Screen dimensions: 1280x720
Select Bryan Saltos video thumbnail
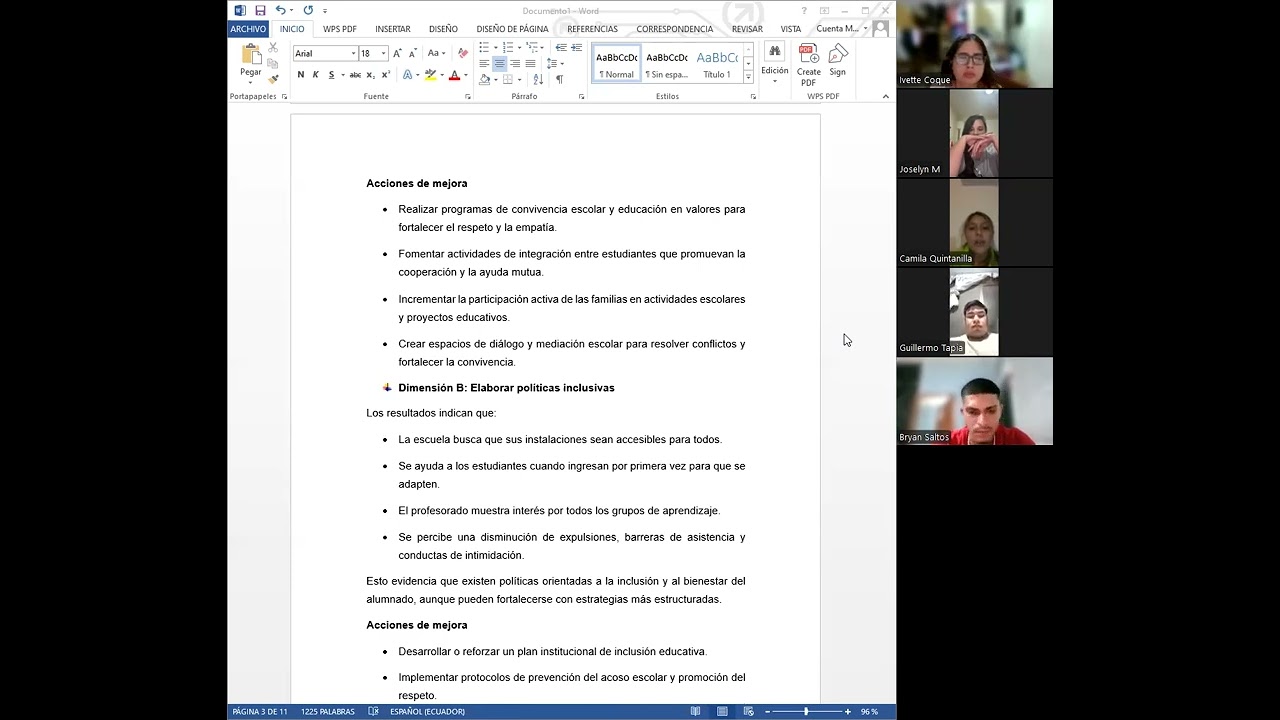coord(974,401)
